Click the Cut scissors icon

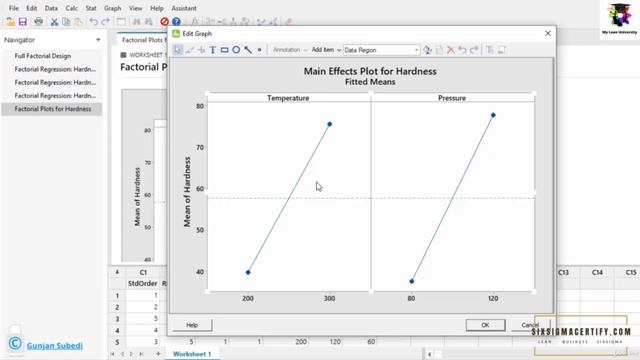(54, 22)
